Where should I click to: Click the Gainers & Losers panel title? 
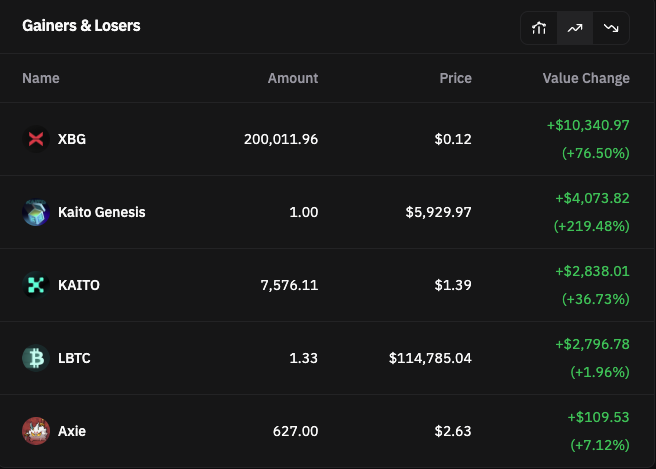pyautogui.click(x=81, y=26)
